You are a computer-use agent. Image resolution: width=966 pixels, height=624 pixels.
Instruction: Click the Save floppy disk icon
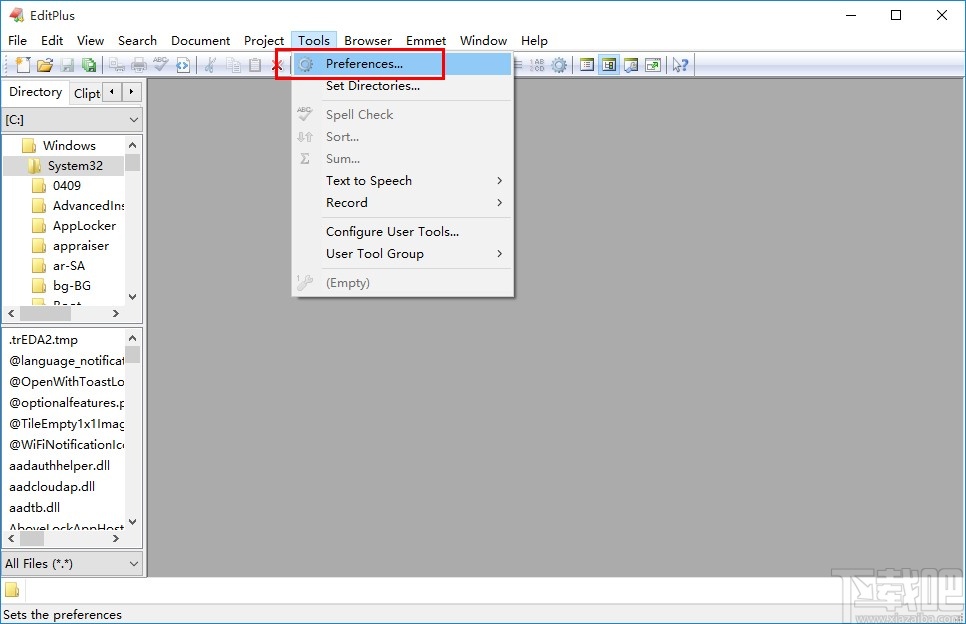pos(67,65)
